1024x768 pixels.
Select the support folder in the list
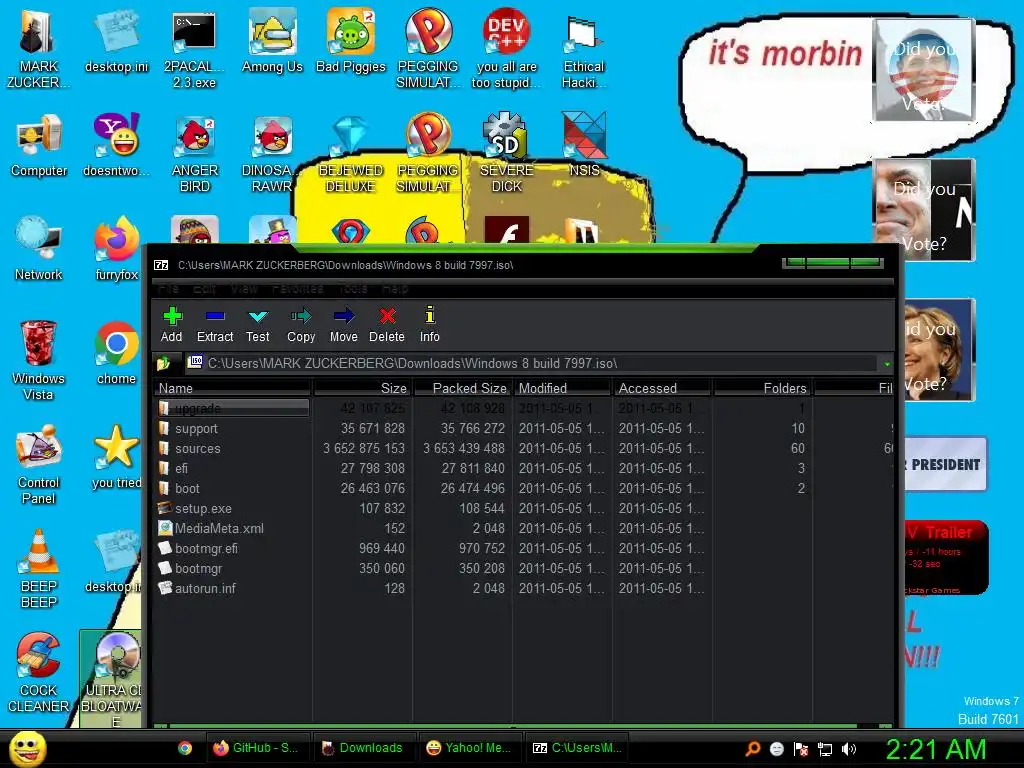coord(524,428)
